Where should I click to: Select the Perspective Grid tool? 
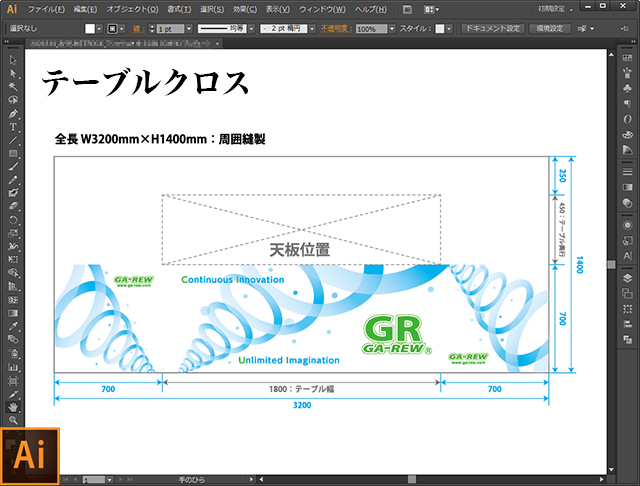coord(13,286)
